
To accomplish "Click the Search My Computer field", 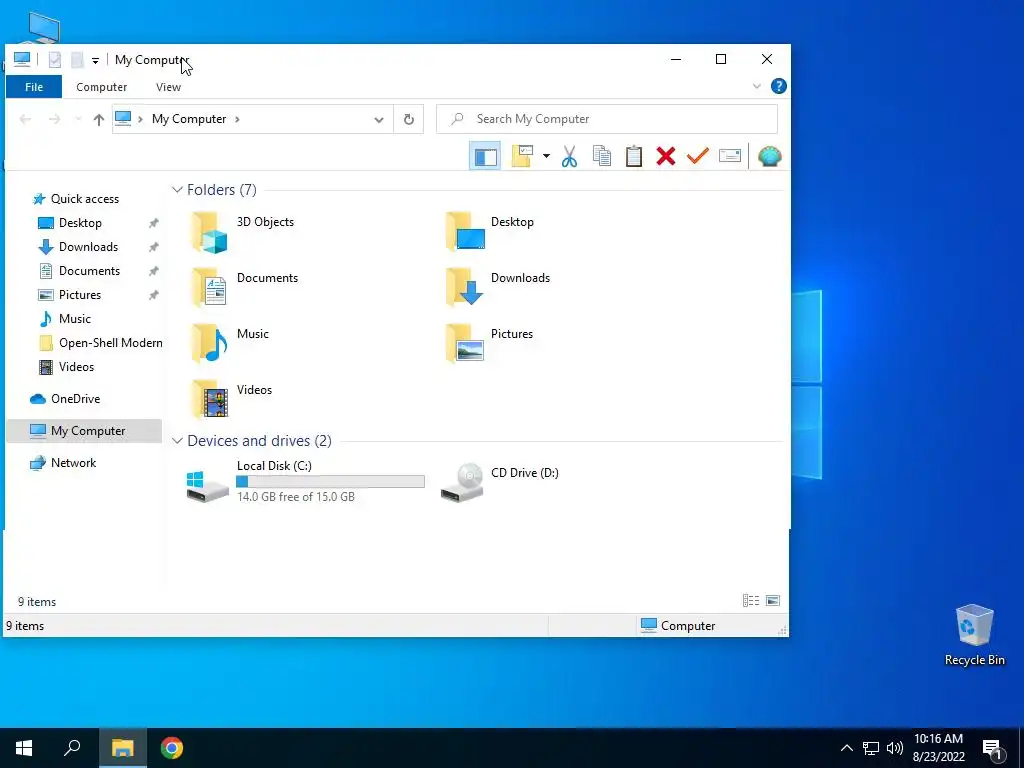I will coord(607,119).
